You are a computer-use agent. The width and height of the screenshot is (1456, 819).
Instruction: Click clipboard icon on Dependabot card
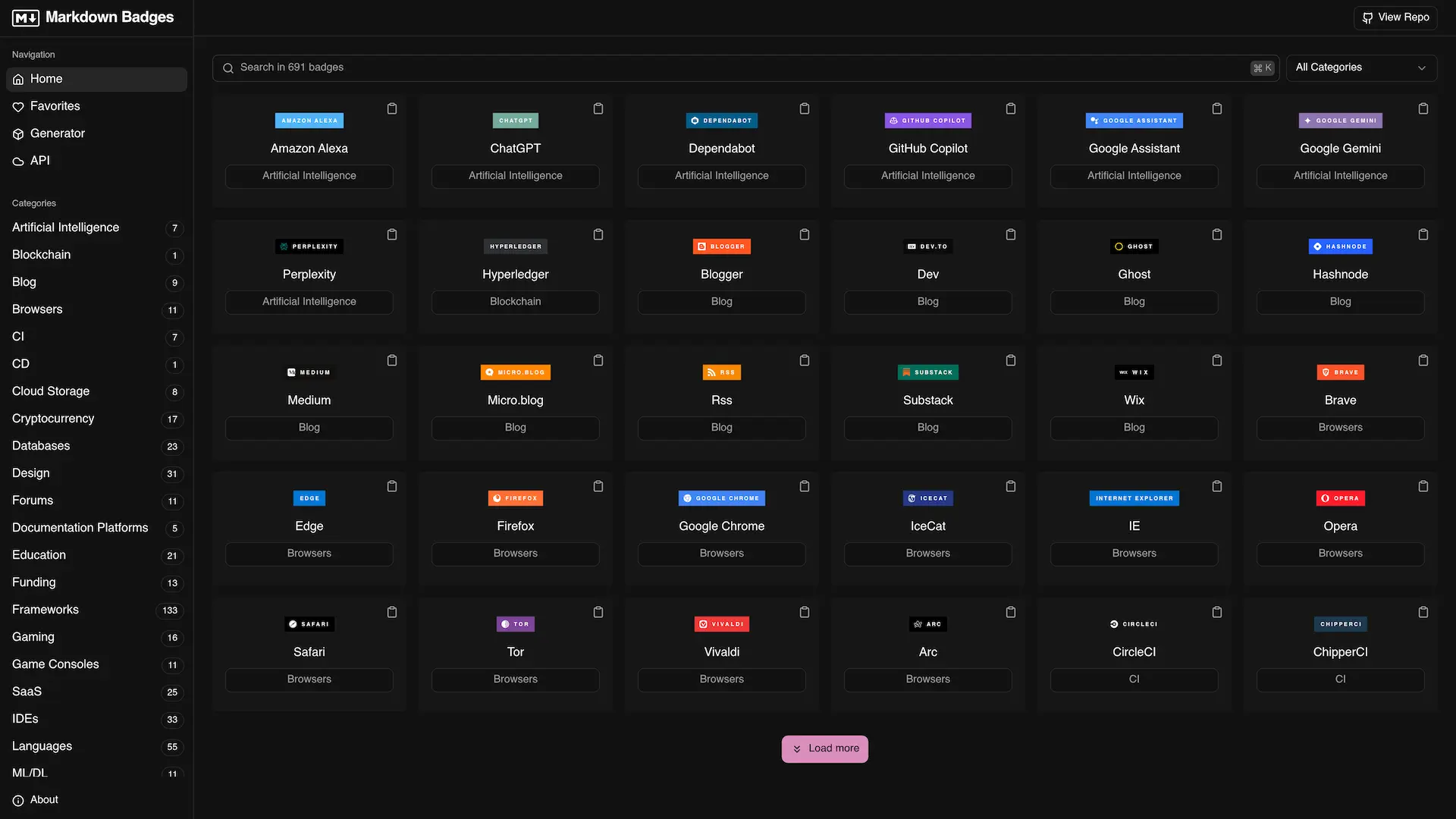pos(805,108)
